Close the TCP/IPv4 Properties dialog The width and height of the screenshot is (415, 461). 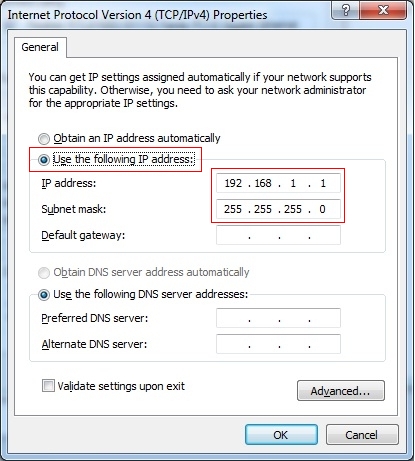pyautogui.click(x=383, y=10)
